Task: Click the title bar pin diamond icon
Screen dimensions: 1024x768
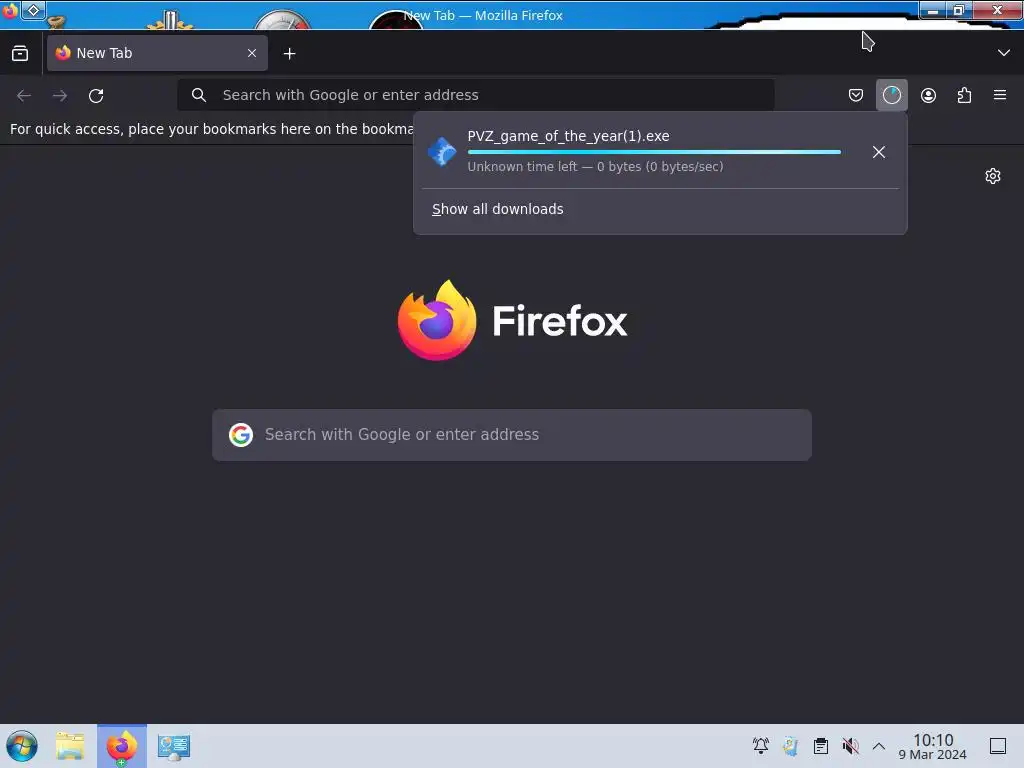Action: click(33, 10)
